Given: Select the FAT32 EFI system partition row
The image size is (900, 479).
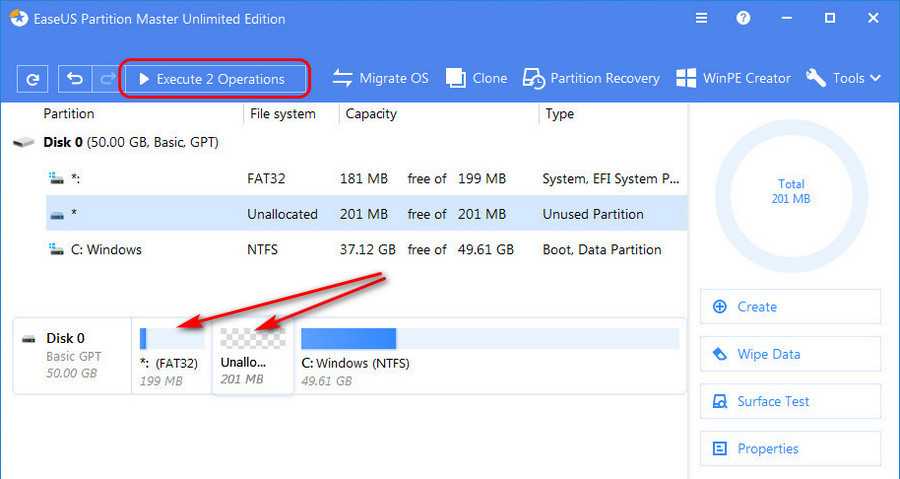Looking at the screenshot, I should coord(366,178).
